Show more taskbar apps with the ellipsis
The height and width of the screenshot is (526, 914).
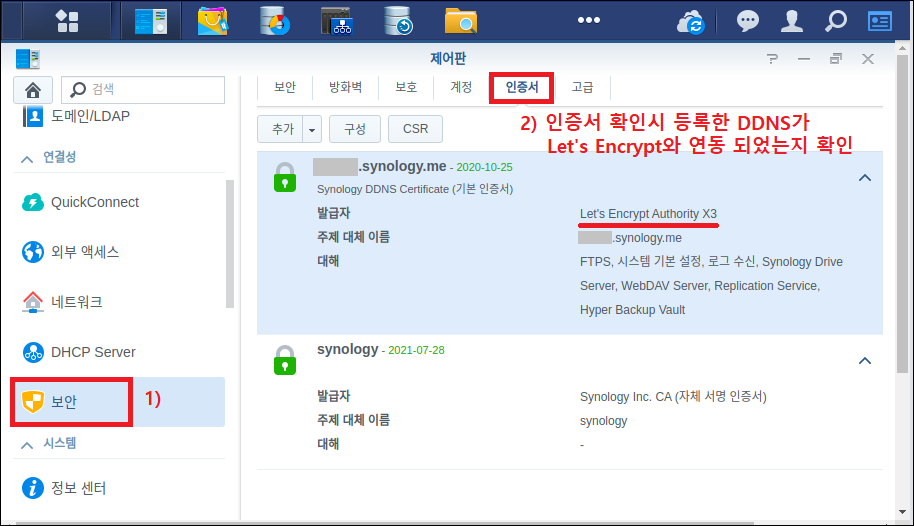tap(589, 20)
